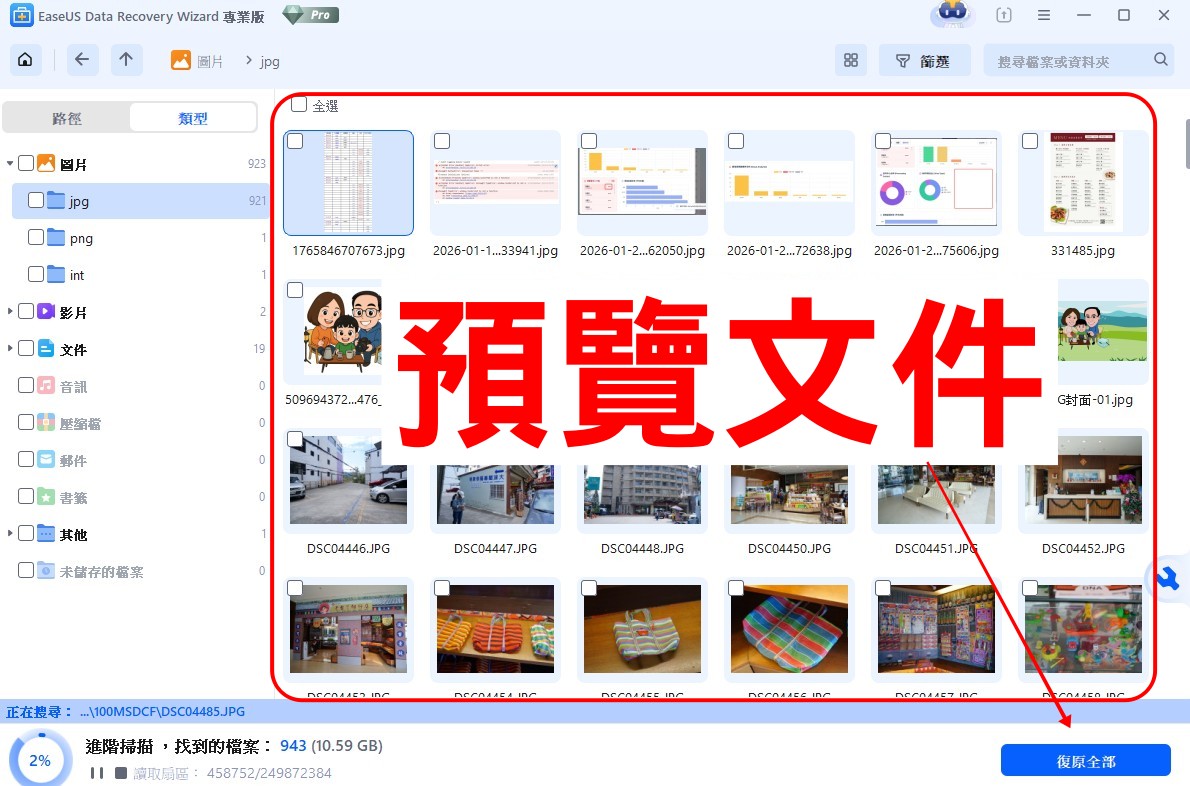Tick the int folder checkbox
Image resolution: width=1190 pixels, height=786 pixels.
[36, 274]
